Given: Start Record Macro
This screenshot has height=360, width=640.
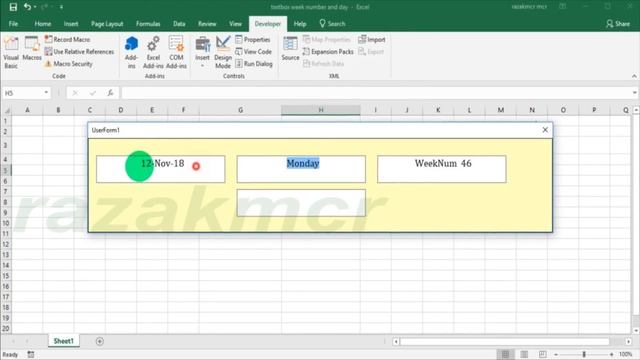Looking at the screenshot, I should (68, 40).
